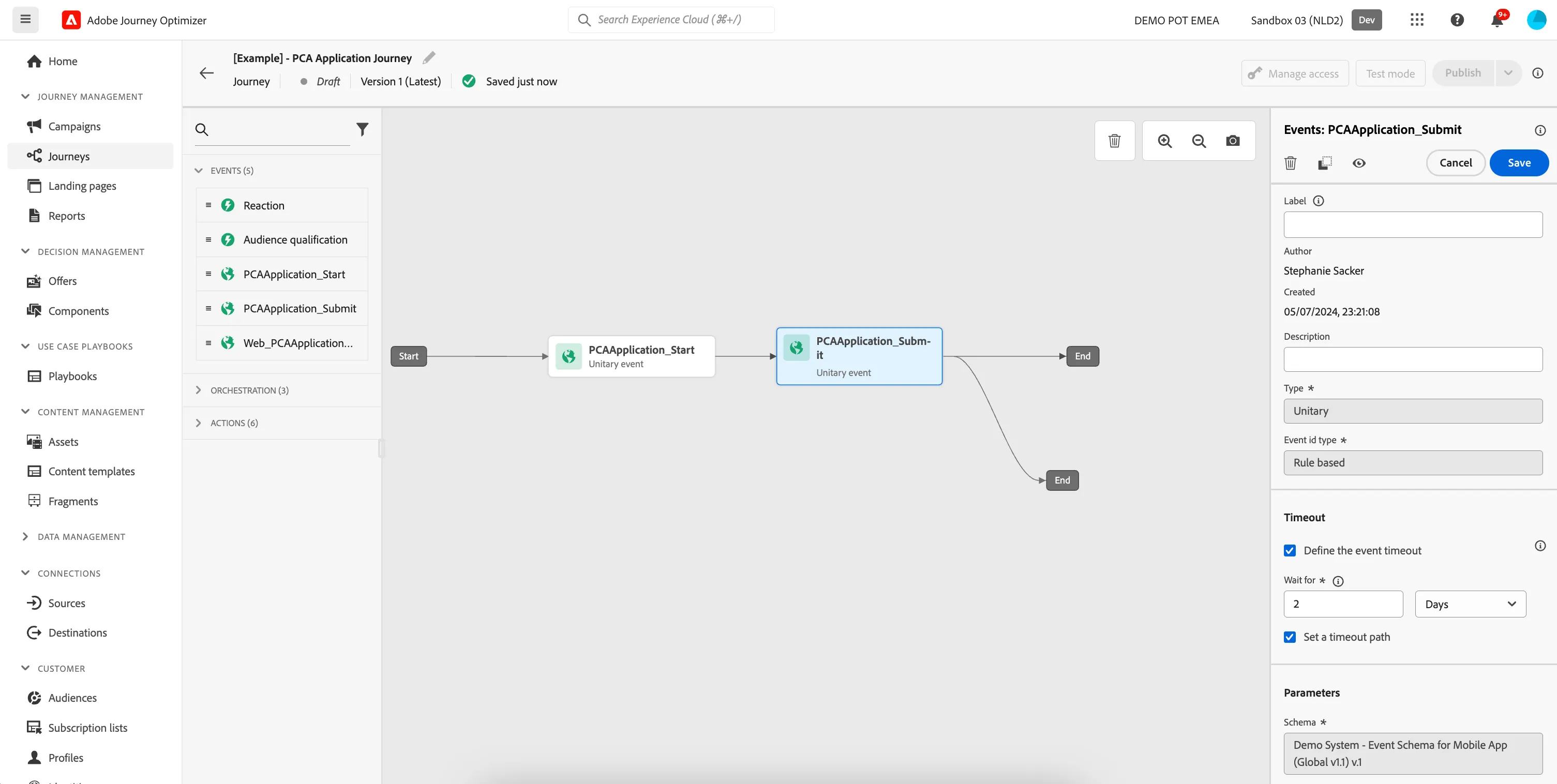Screen dimensions: 1557x784
Task: Click the Manage access button
Action: click(x=1295, y=73)
